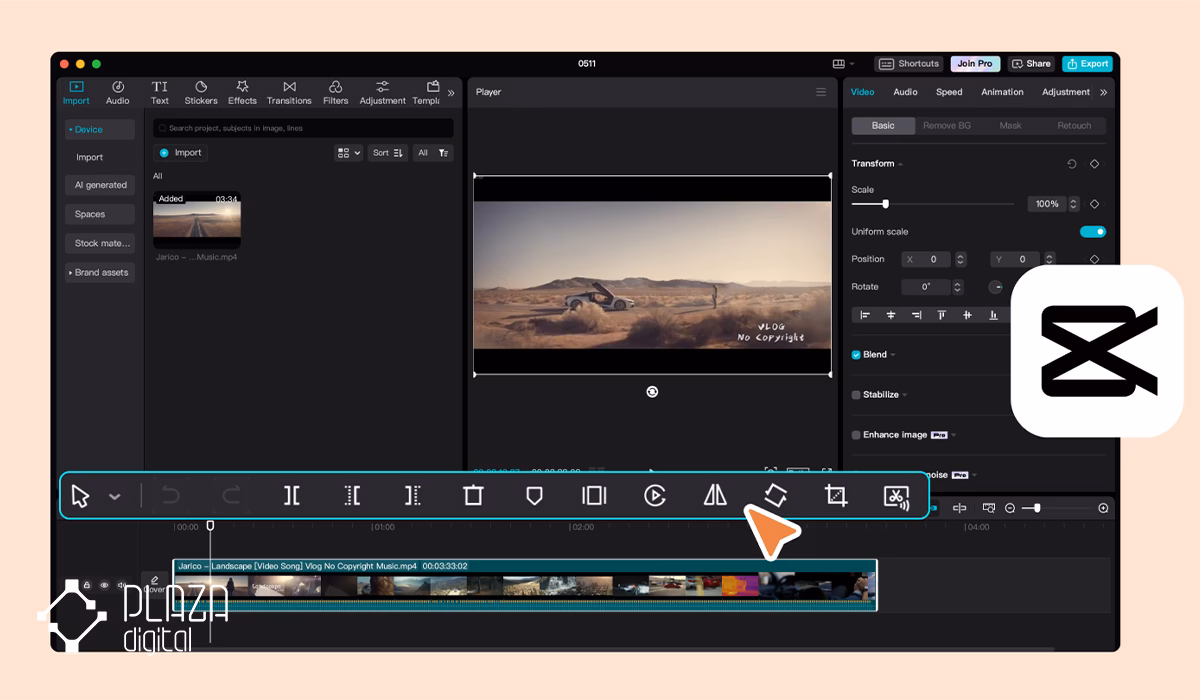Screen dimensions: 1200x700
Task: Open the Shortcuts panel
Action: [909, 64]
